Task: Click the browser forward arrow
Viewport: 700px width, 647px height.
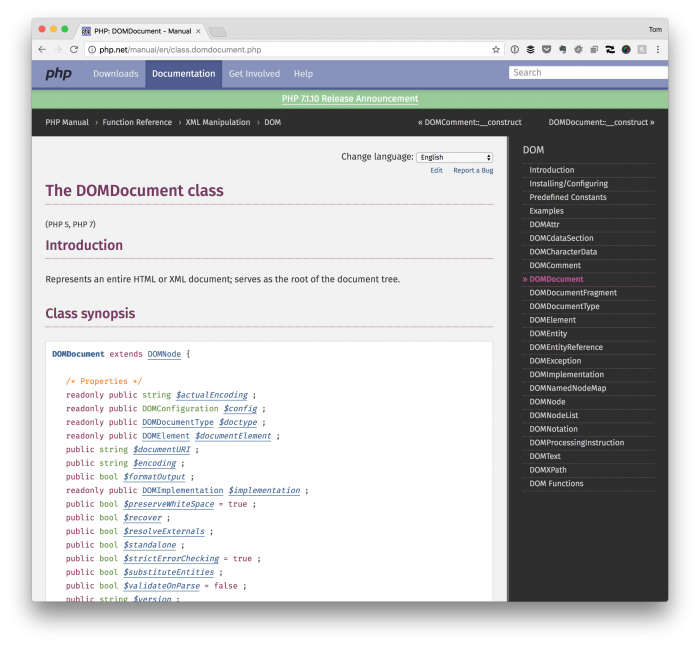Action: [58, 50]
